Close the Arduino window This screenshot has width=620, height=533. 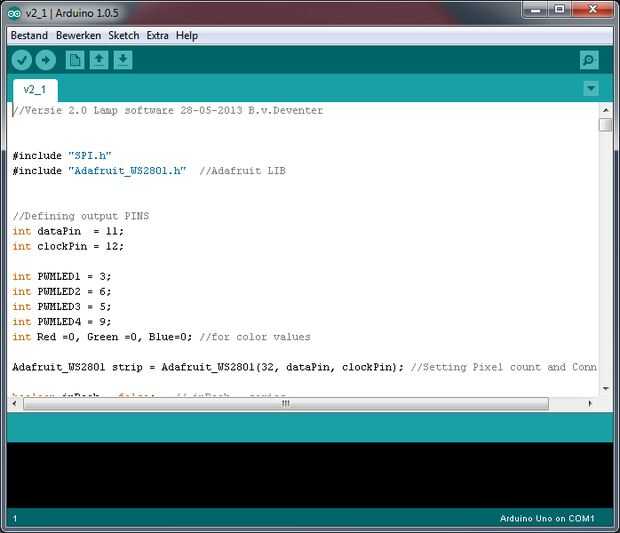tap(593, 9)
